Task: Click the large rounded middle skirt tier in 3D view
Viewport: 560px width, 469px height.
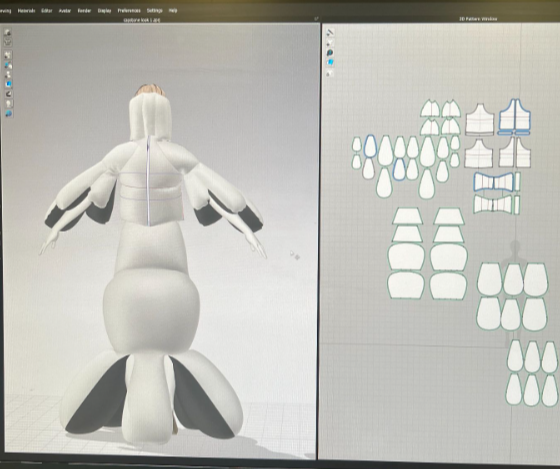Action: pos(151,311)
